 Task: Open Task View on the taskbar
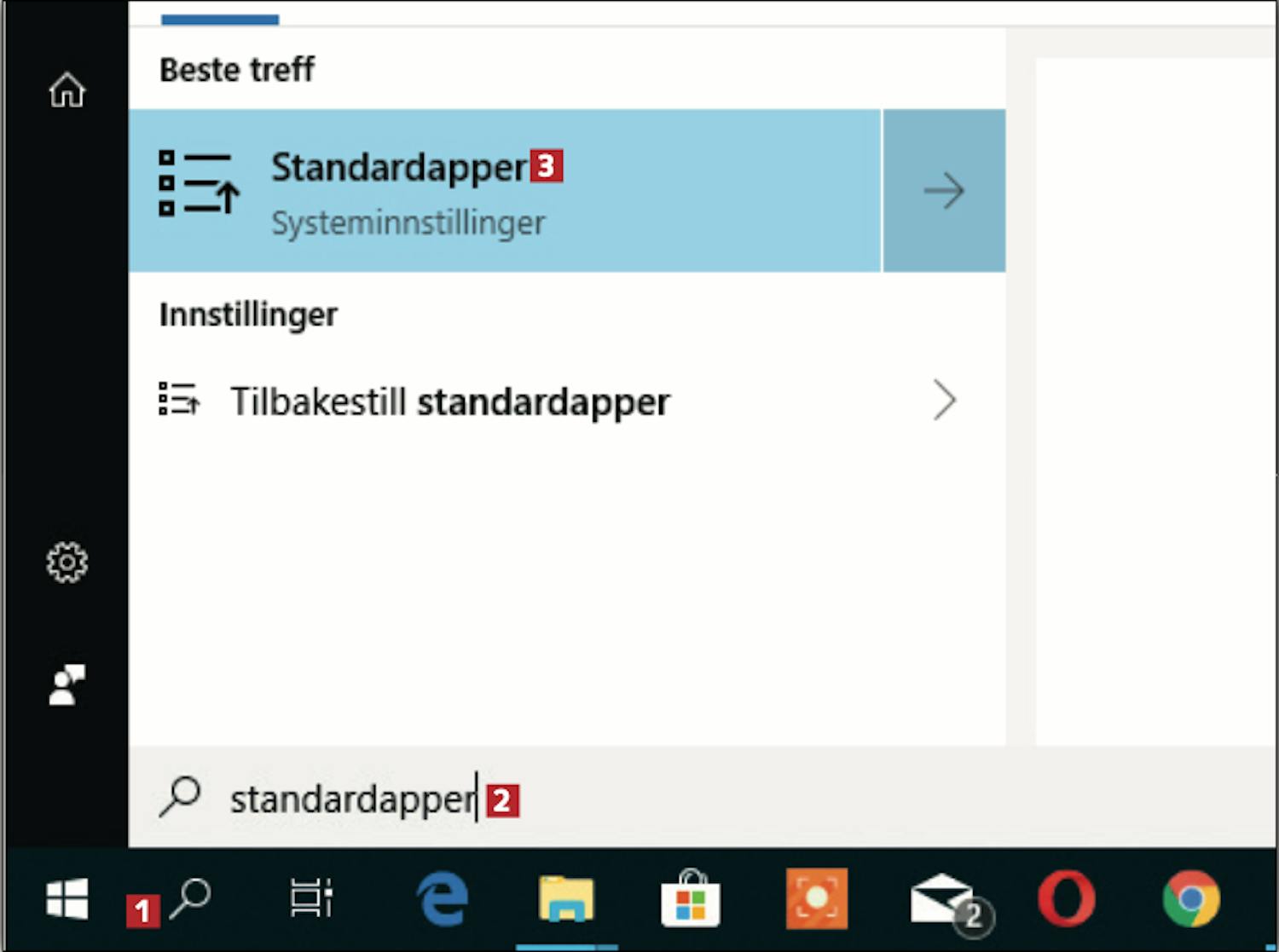coord(311,899)
